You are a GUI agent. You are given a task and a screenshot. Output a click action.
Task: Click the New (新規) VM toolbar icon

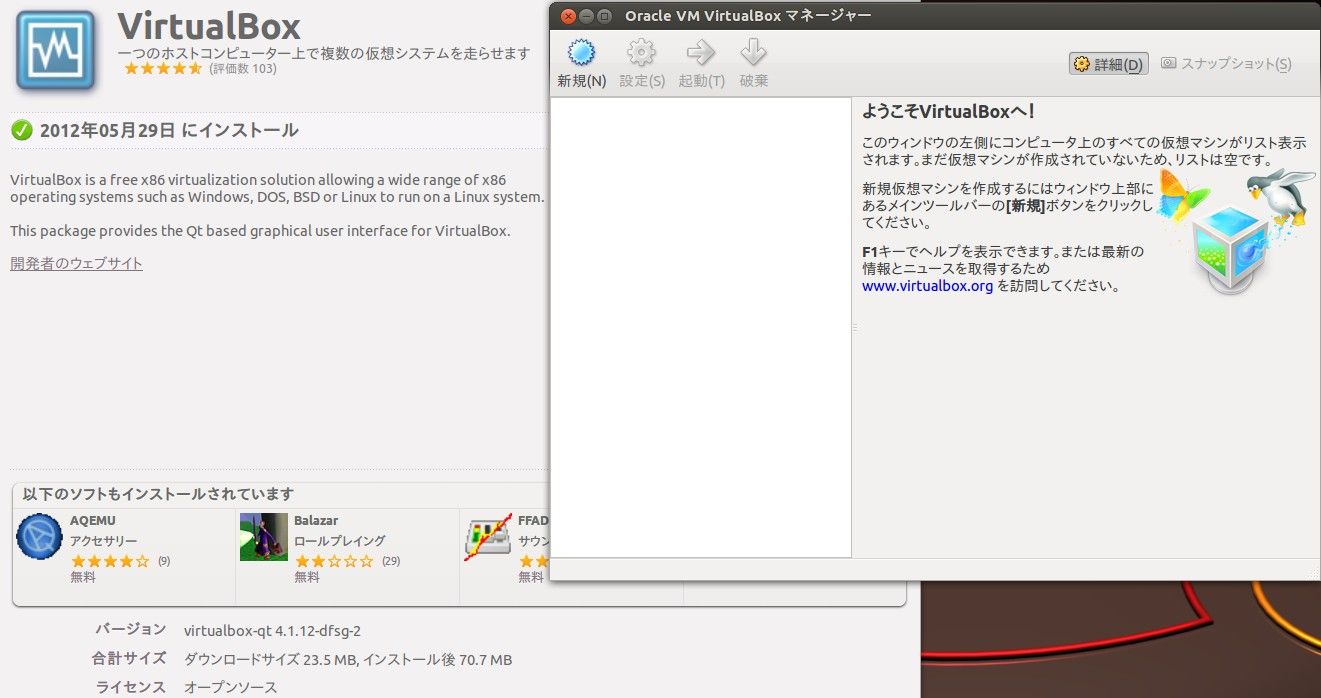(x=581, y=52)
